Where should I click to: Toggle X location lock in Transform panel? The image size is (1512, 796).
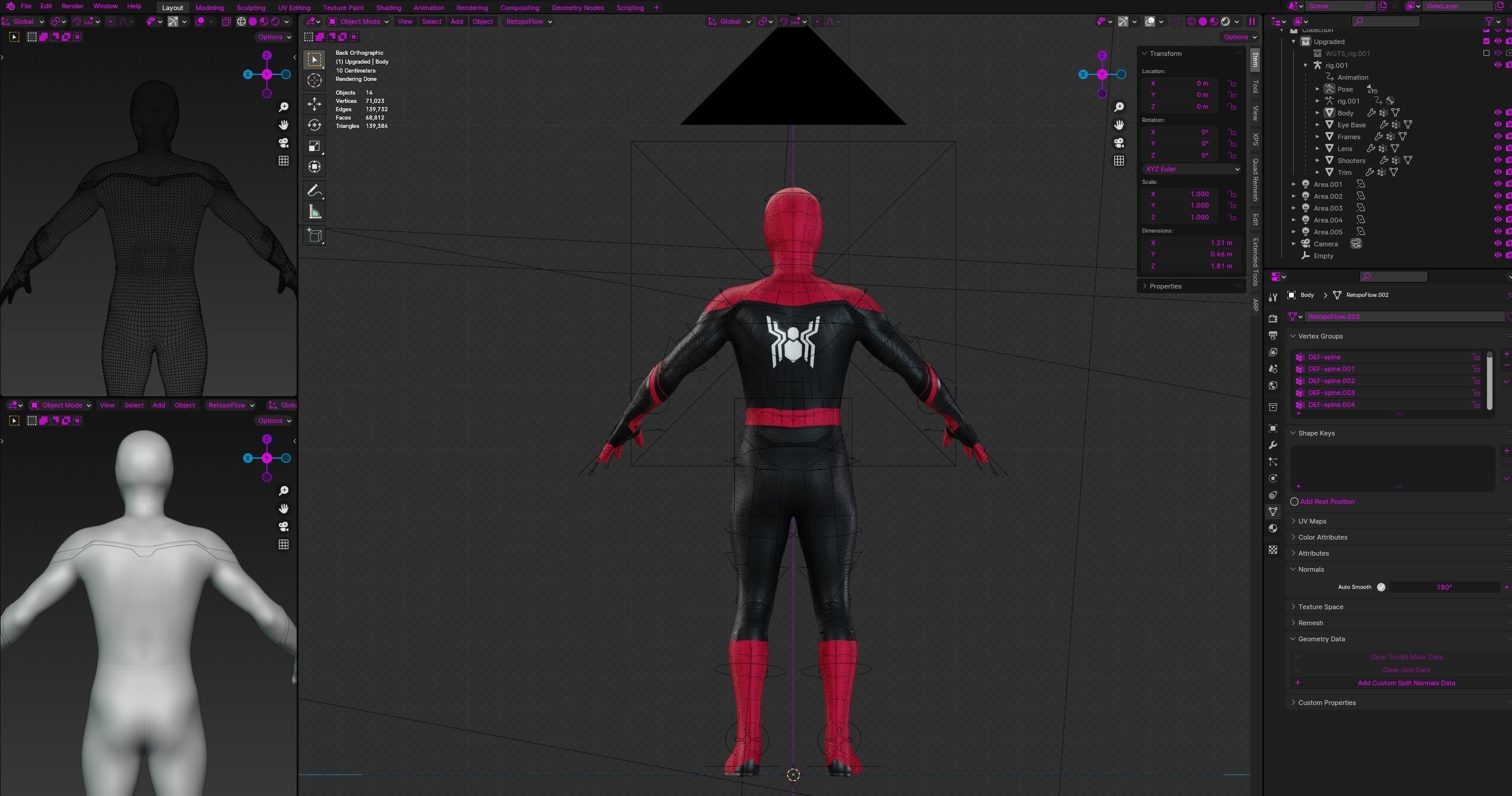[x=1232, y=83]
